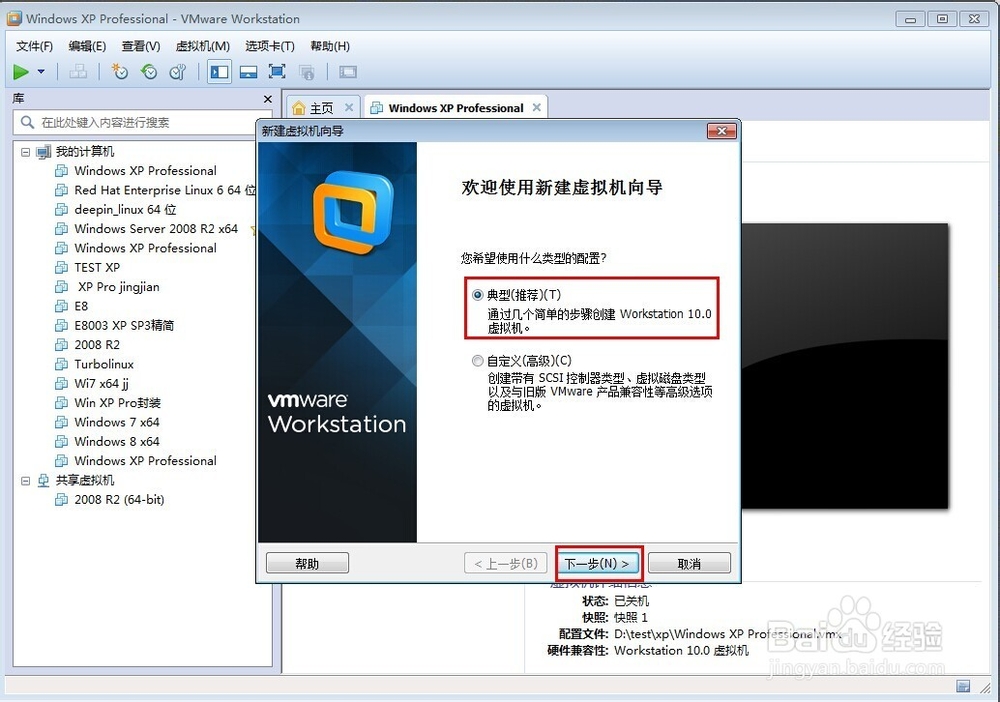Click the 共享虚拟机 shared icon
This screenshot has width=1000, height=702.
(43, 480)
